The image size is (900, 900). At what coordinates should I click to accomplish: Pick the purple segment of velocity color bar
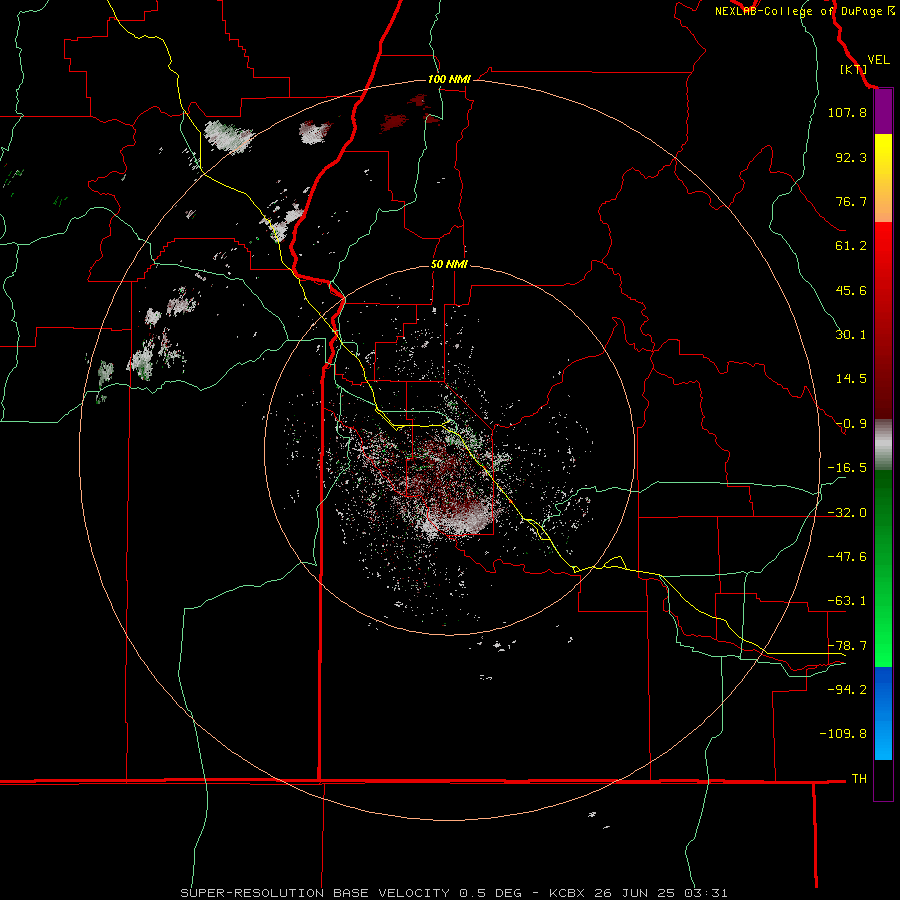(x=883, y=112)
